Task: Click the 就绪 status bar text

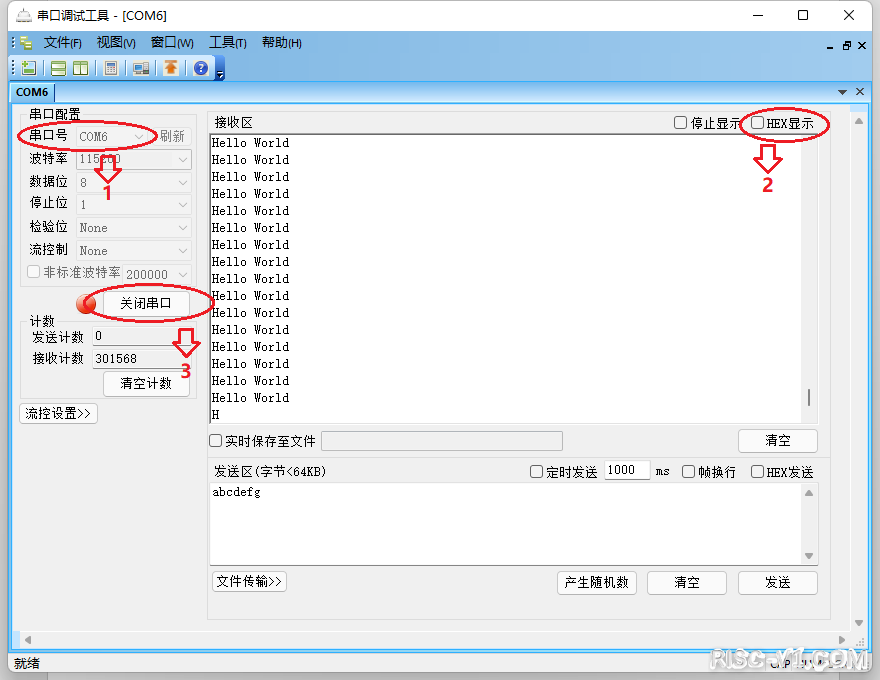Action: (27, 664)
